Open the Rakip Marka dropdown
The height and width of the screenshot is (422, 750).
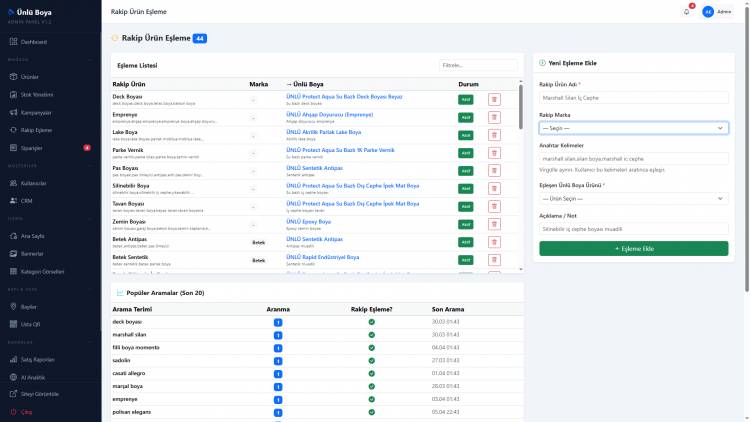tap(633, 128)
